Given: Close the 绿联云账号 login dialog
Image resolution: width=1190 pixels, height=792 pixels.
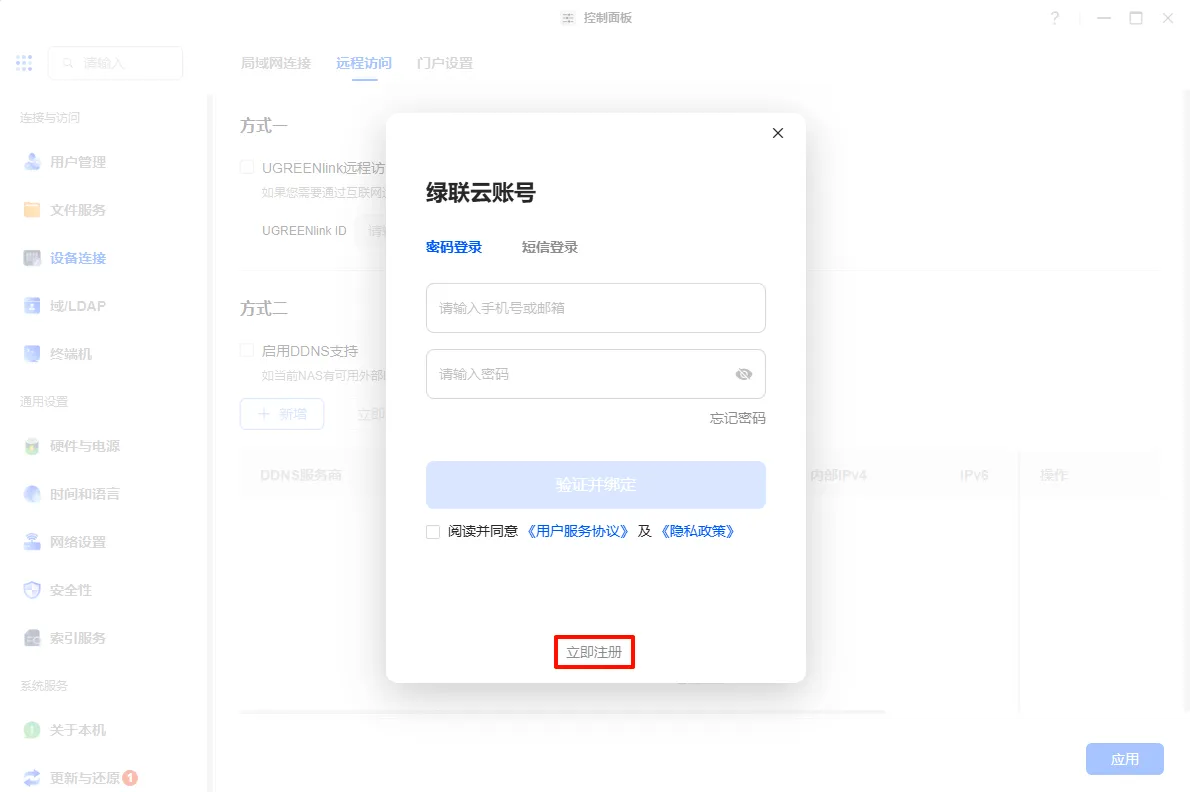Looking at the screenshot, I should [x=778, y=133].
